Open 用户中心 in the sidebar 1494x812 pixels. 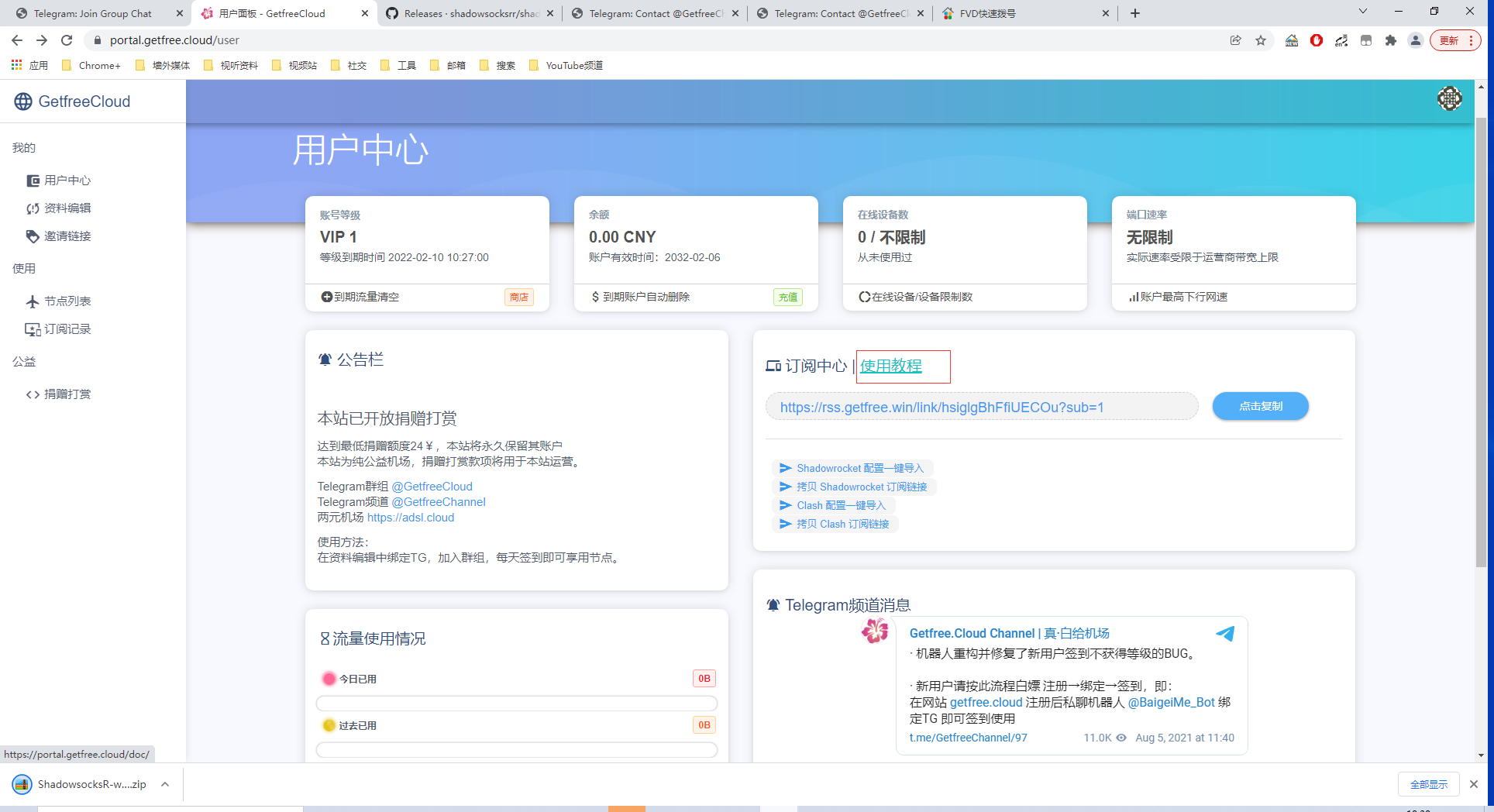pos(59,181)
